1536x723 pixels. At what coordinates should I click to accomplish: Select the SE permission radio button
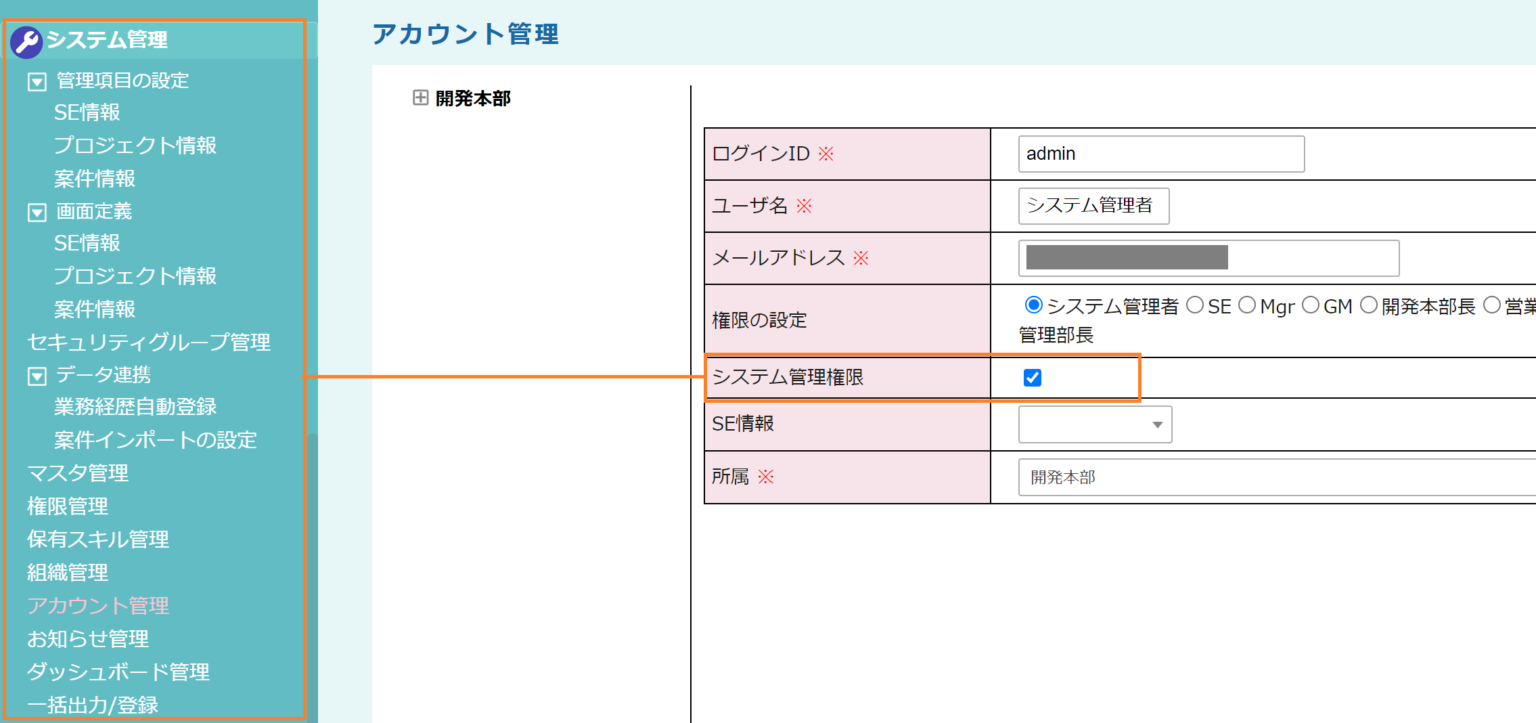click(1194, 306)
